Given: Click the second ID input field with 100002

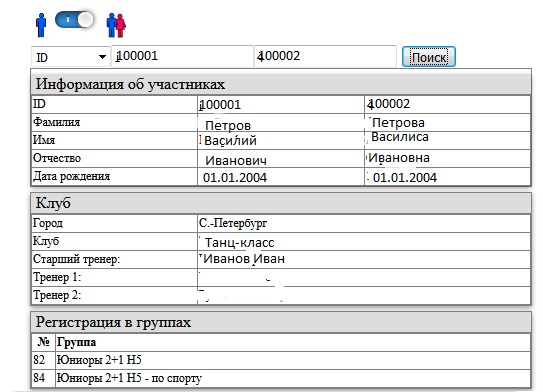Looking at the screenshot, I should [x=325, y=56].
